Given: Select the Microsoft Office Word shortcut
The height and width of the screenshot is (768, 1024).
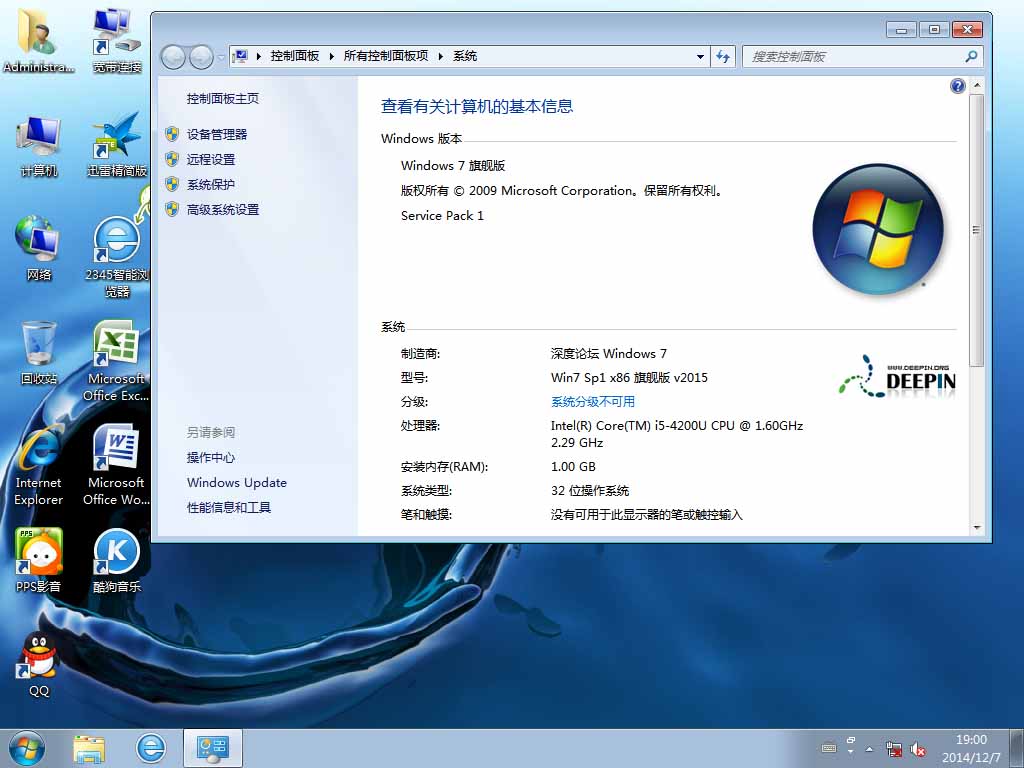Looking at the screenshot, I should [116, 465].
